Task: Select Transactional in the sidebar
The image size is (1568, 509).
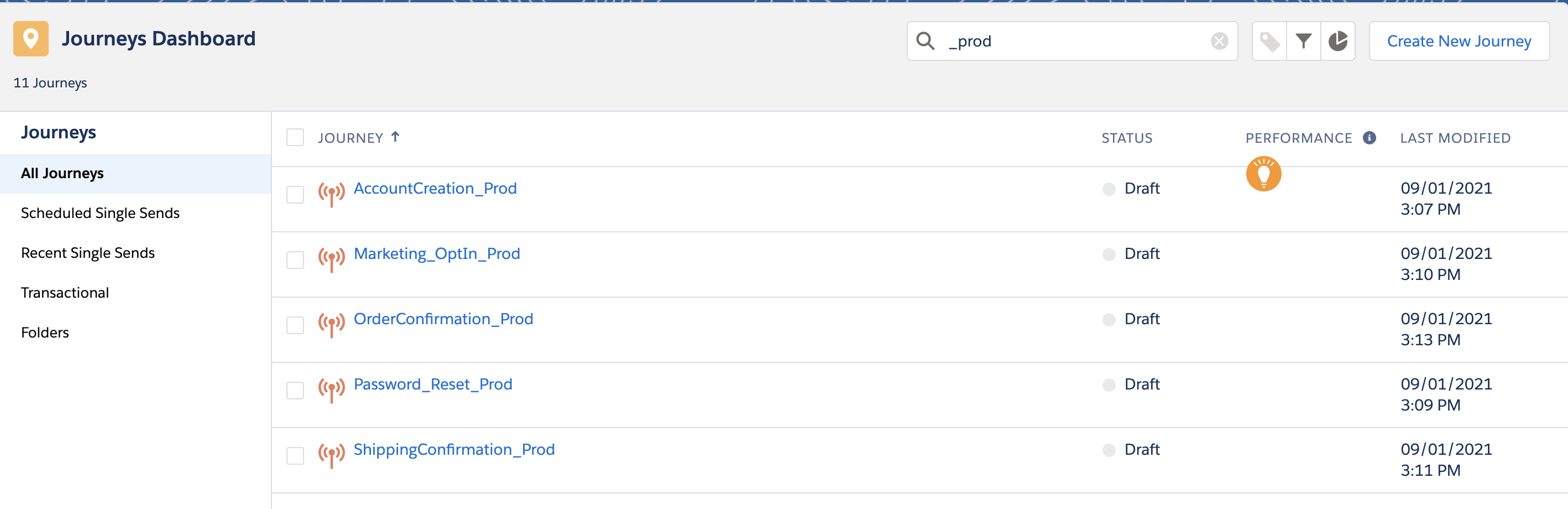Action: [x=65, y=293]
